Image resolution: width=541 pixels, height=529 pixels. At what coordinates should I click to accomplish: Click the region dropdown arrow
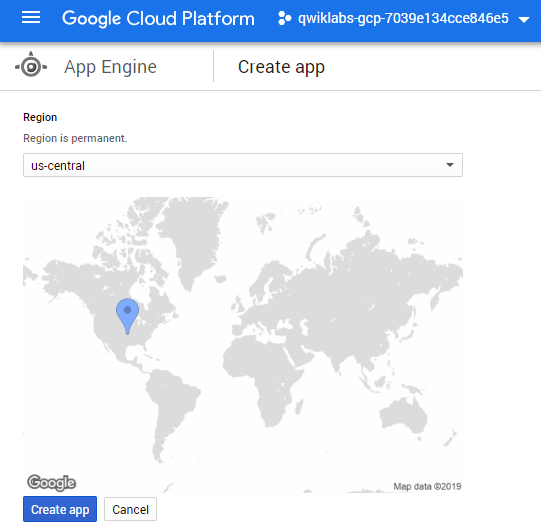click(x=450, y=165)
